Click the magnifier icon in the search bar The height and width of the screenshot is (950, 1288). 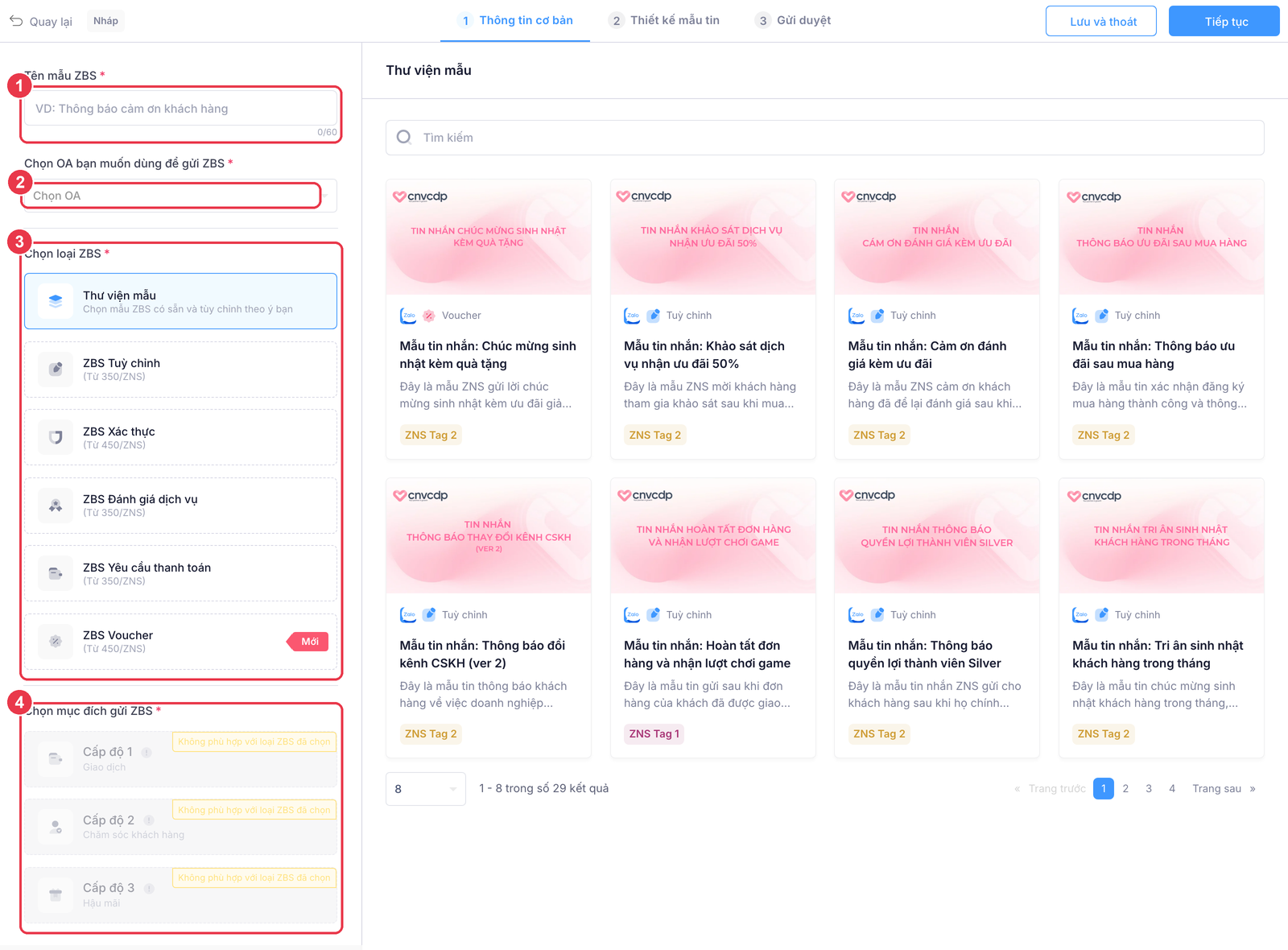(404, 138)
